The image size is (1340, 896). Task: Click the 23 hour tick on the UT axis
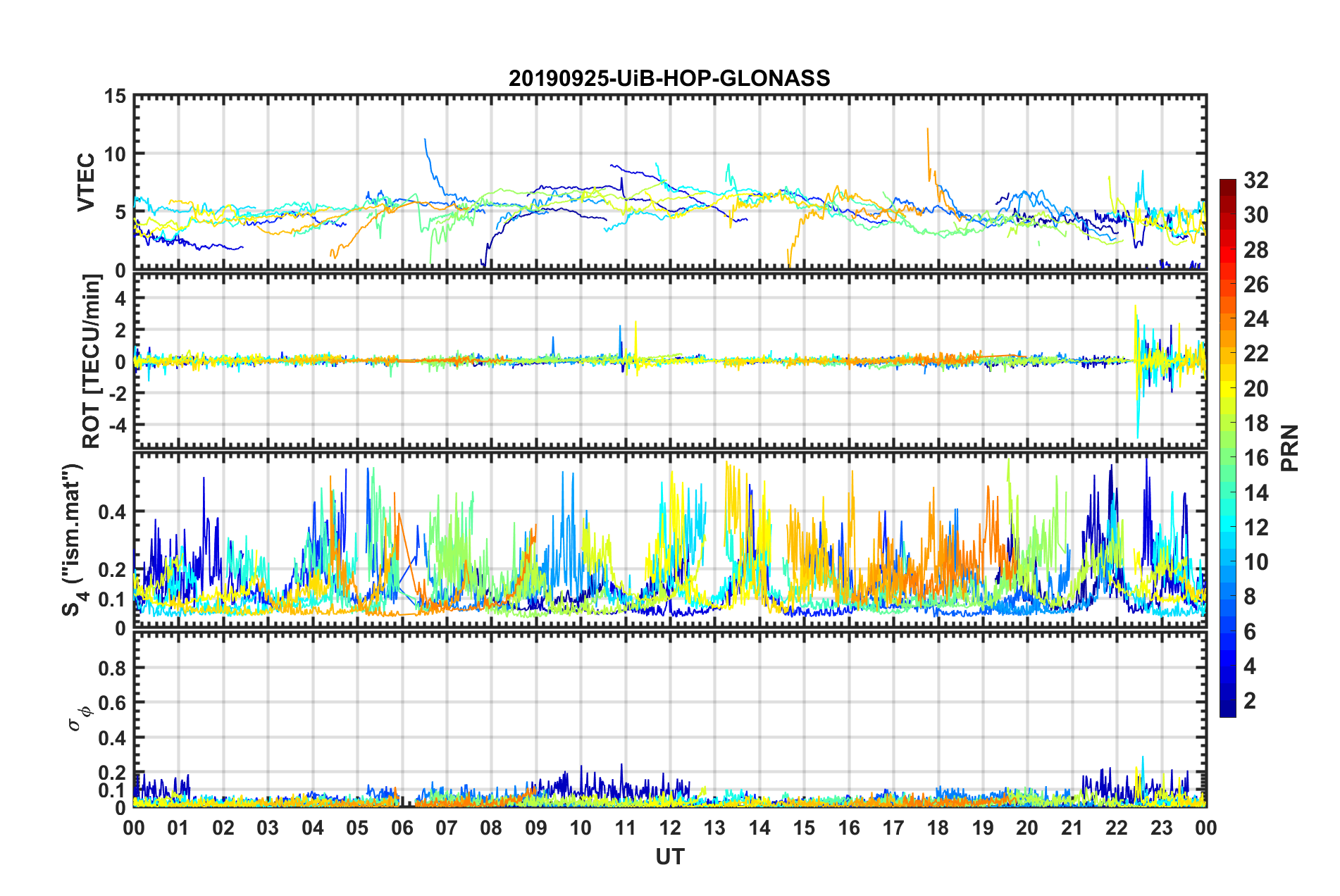pyautogui.click(x=1161, y=828)
